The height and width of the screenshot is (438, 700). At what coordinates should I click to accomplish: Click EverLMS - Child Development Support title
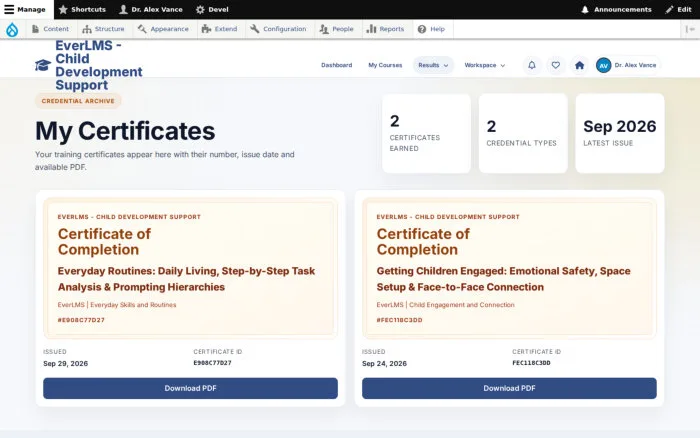click(x=99, y=65)
